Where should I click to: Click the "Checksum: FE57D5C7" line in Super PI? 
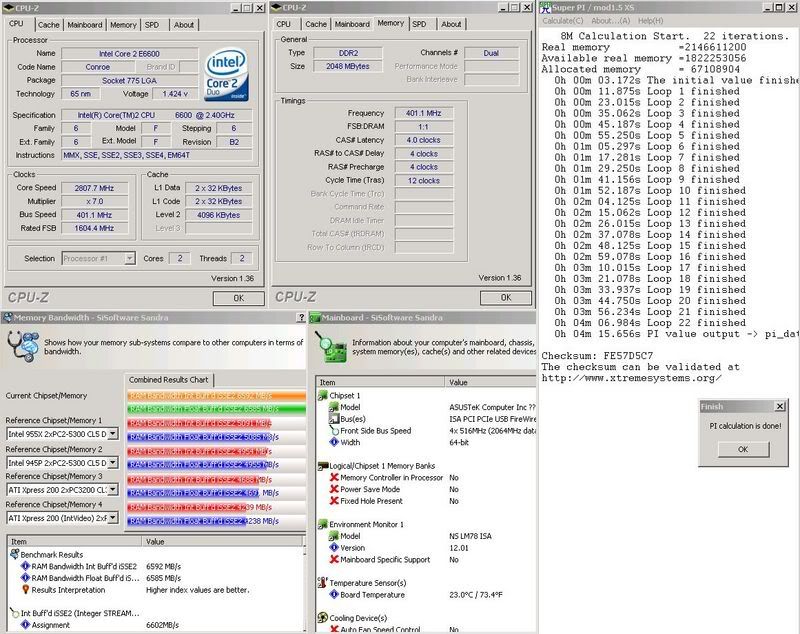[x=597, y=356]
